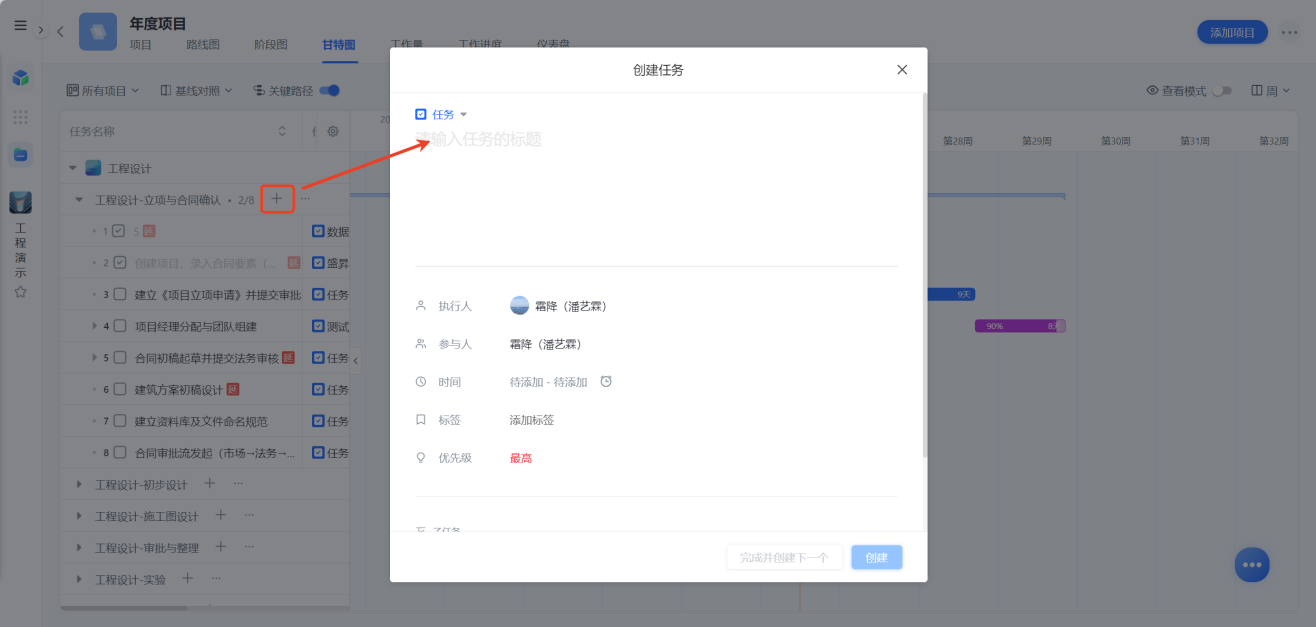This screenshot has width=1316, height=627.
Task: Check the box for 合同初稿起草并提交法务审核
Action: (x=119, y=357)
